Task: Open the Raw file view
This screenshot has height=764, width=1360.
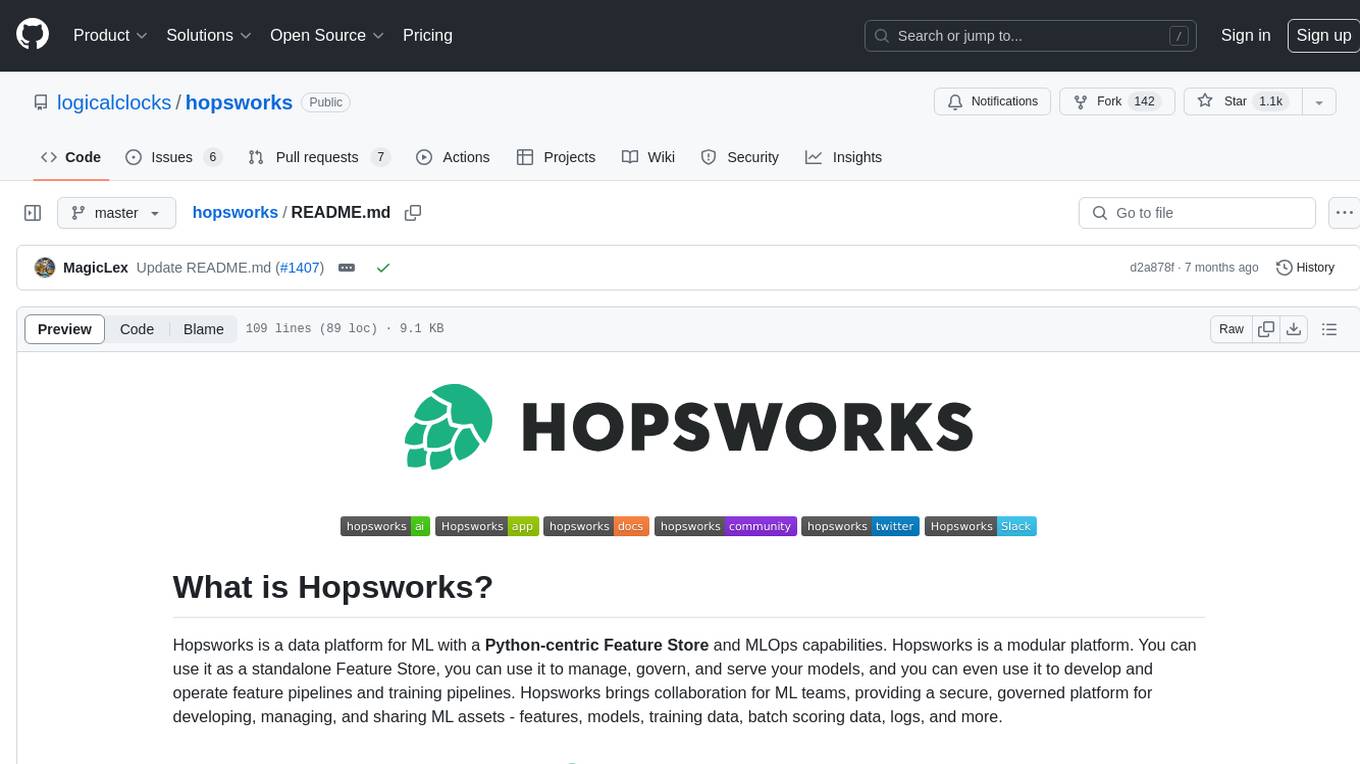Action: click(1231, 329)
